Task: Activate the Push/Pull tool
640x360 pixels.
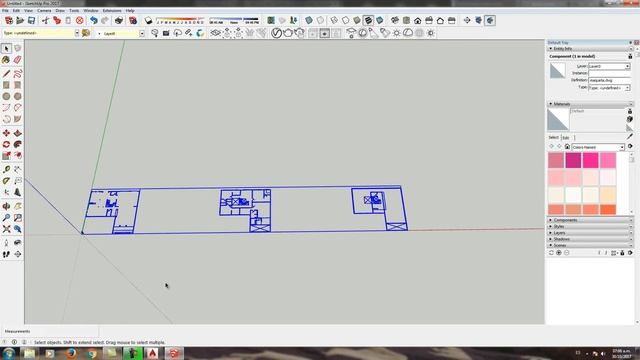Action: pyautogui.click(x=18, y=133)
